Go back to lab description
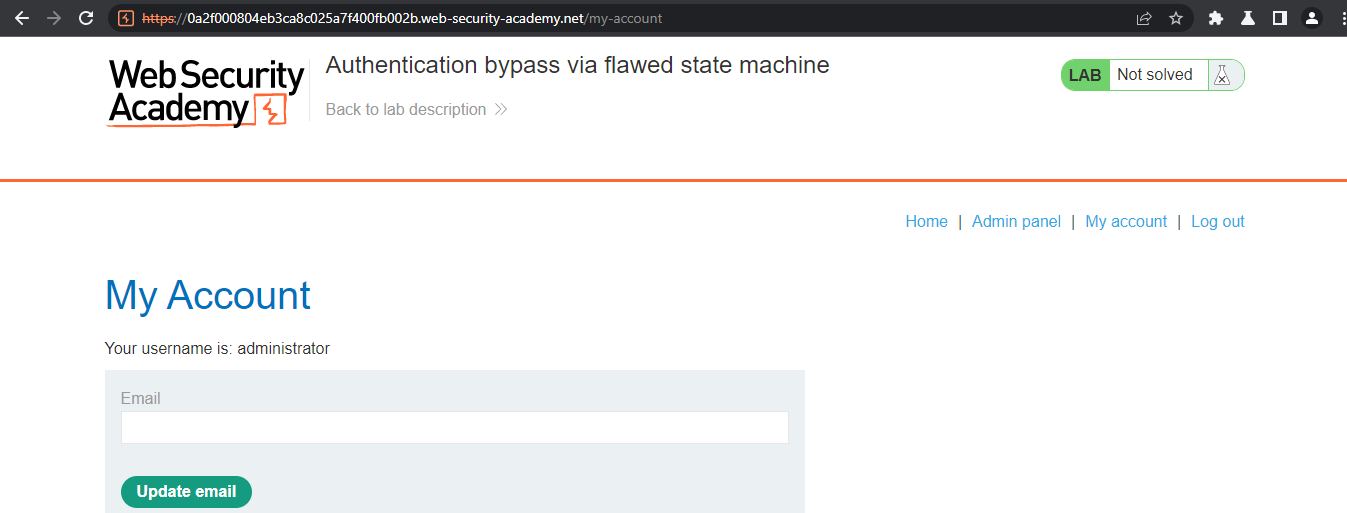Image resolution: width=1347 pixels, height=513 pixels. pos(416,109)
